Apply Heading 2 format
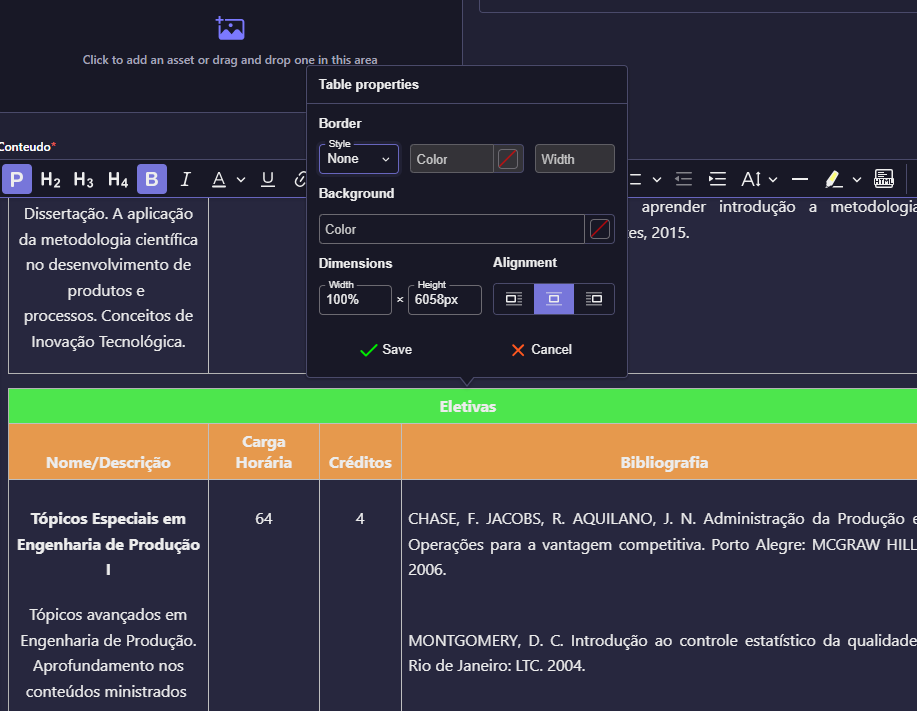The width and height of the screenshot is (917, 711). [50, 179]
